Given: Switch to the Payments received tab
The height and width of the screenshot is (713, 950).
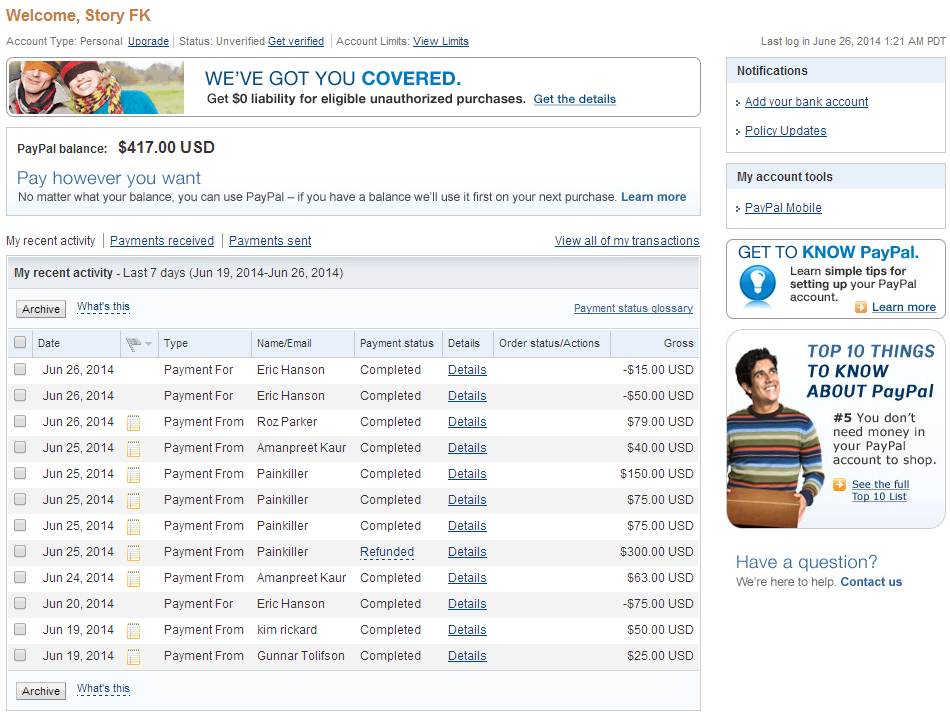Looking at the screenshot, I should [x=162, y=240].
